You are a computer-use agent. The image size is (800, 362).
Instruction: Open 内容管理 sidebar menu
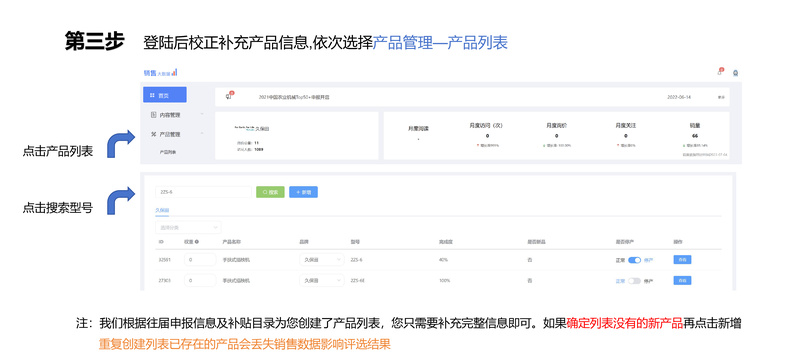(171, 115)
